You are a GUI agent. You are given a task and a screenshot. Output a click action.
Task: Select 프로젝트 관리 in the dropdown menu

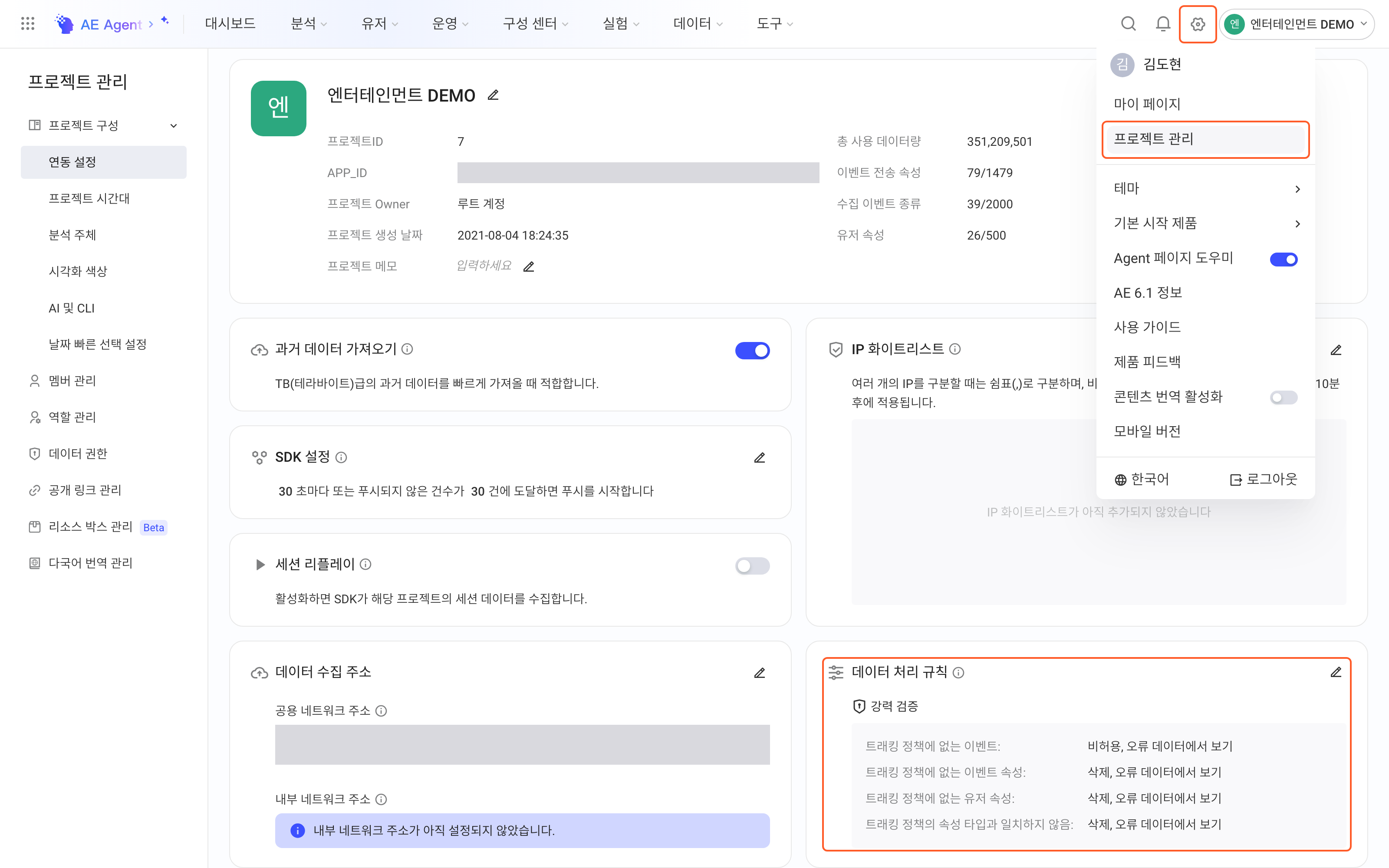point(1205,139)
